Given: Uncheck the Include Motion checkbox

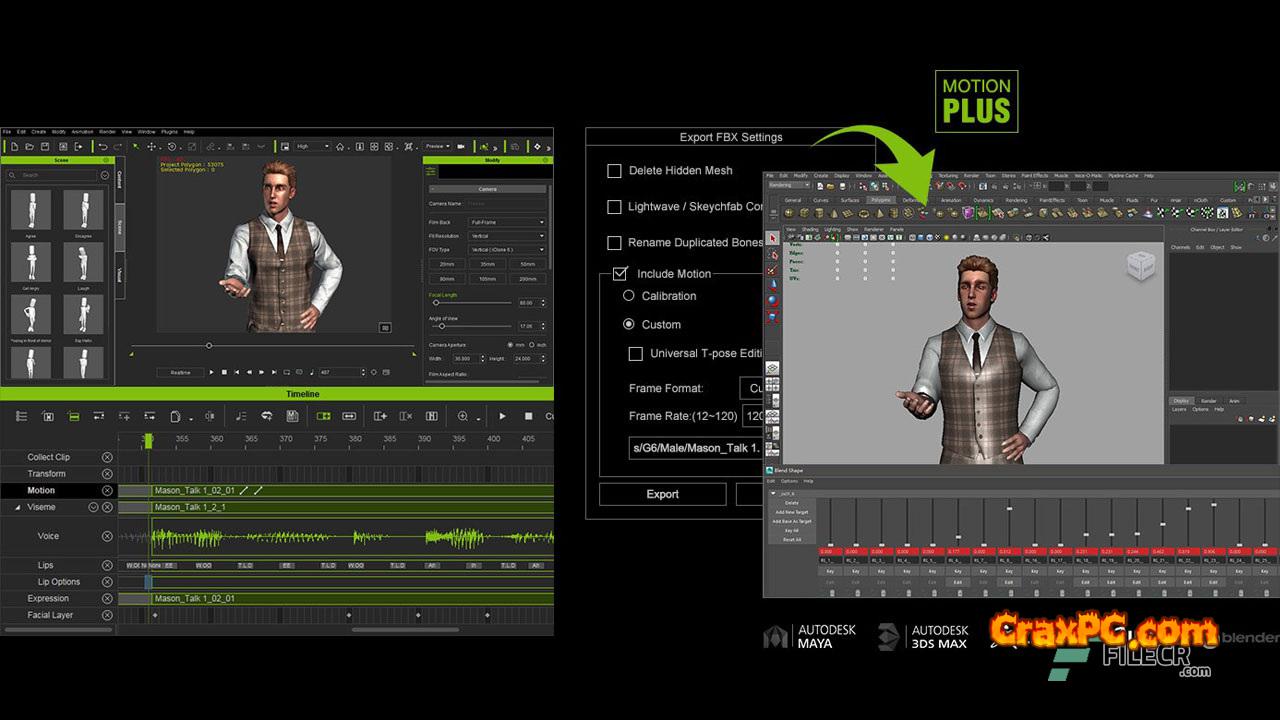Looking at the screenshot, I should click(620, 273).
